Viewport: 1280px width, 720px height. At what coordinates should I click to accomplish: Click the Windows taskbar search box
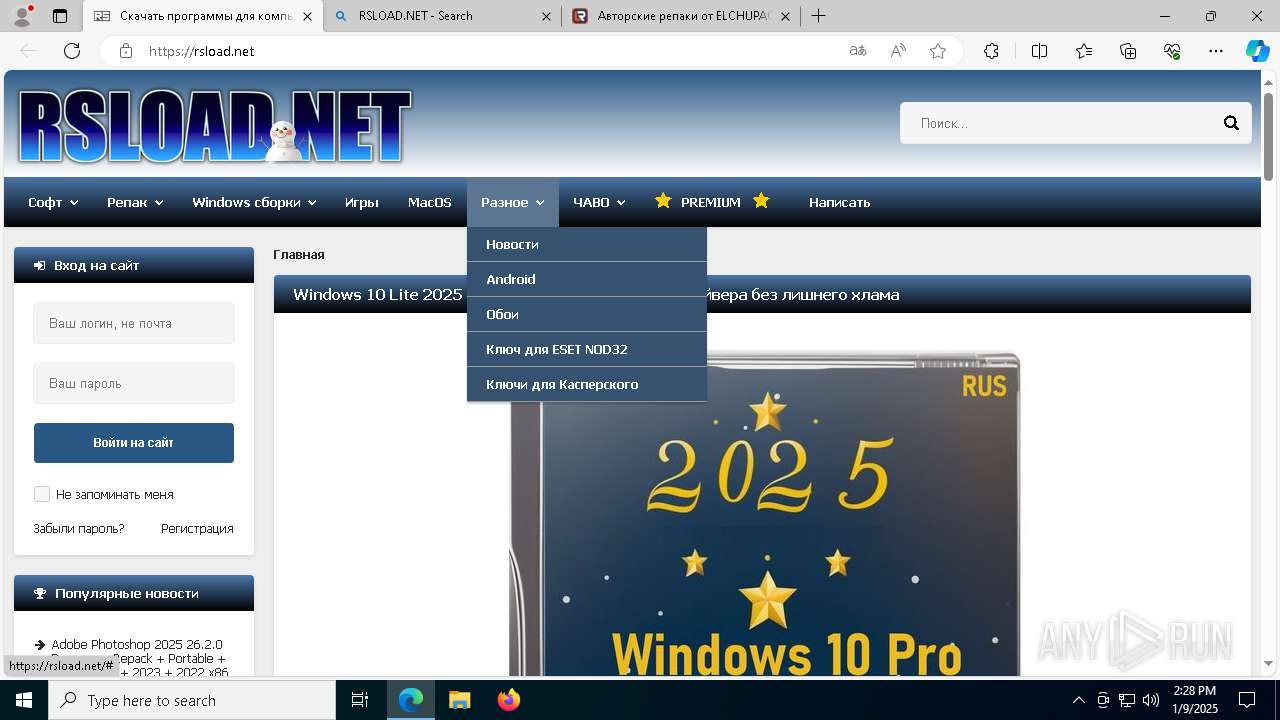[192, 700]
